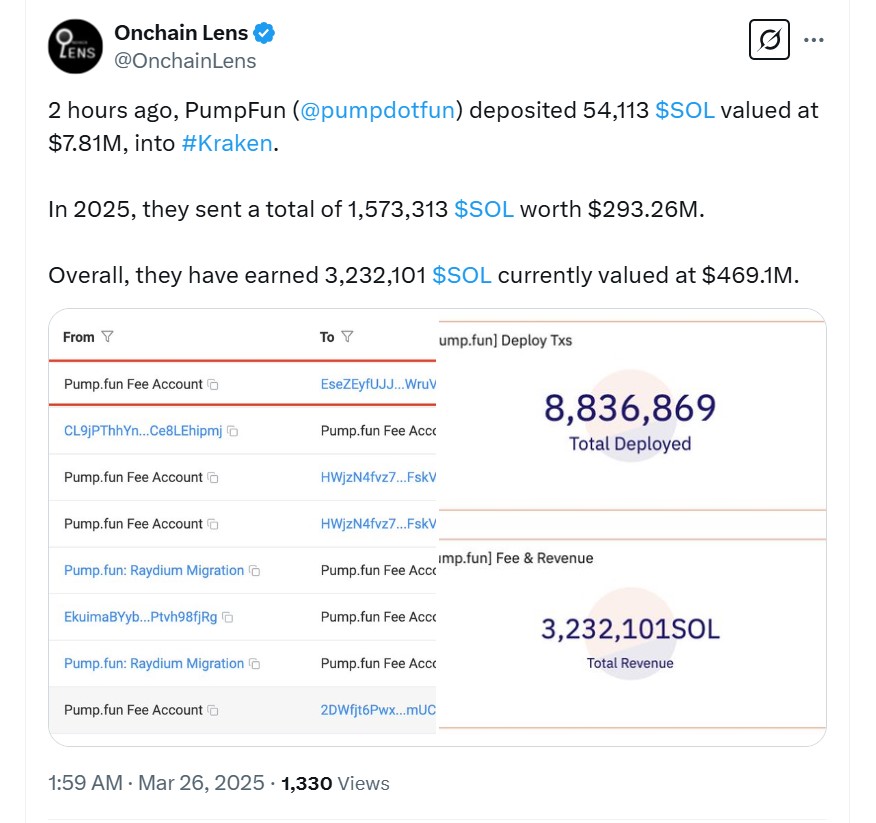The height and width of the screenshot is (823, 876).
Task: Open the #Kraken hashtag
Action: pos(227,143)
